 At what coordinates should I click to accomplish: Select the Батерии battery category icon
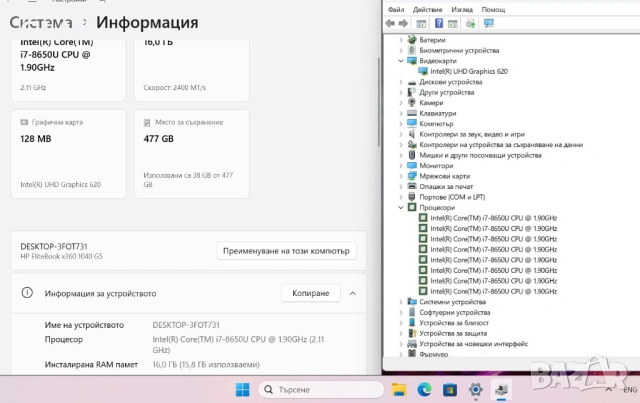coord(412,40)
